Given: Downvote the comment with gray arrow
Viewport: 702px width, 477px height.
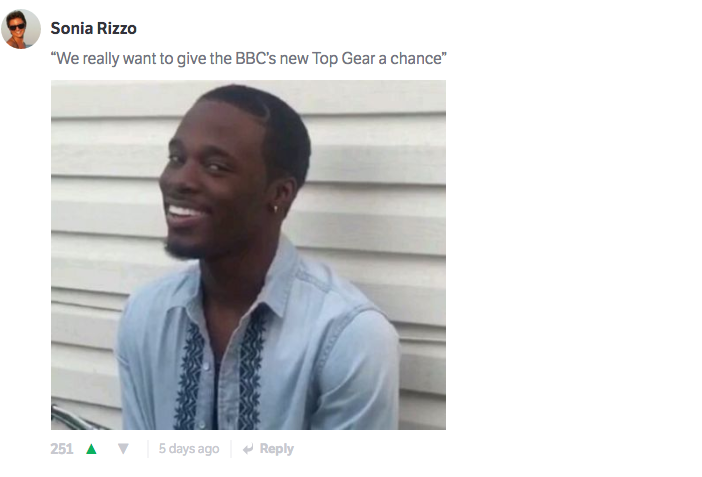Looking at the screenshot, I should point(123,449).
